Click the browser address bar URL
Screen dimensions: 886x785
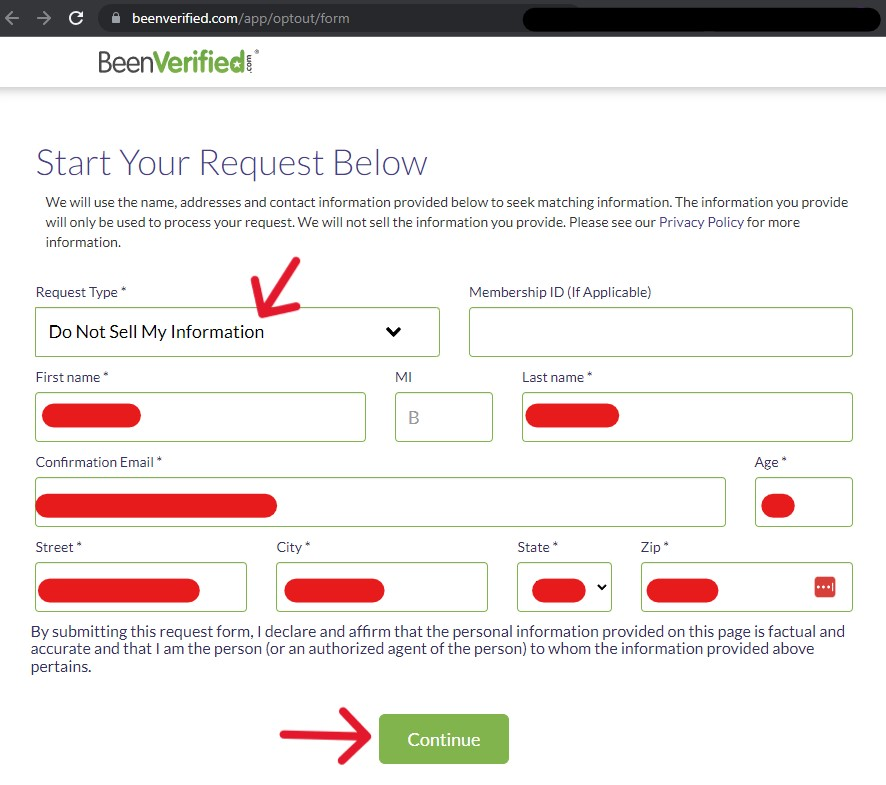(241, 19)
